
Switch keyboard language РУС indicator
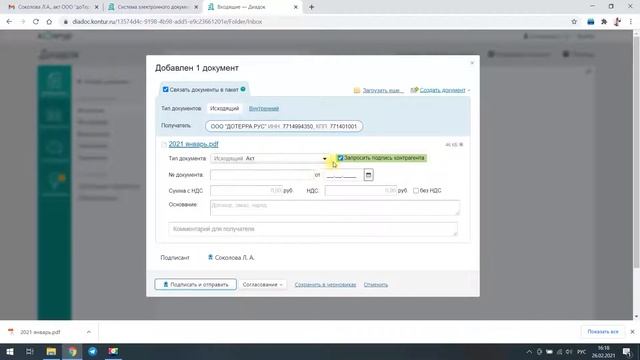582,351
